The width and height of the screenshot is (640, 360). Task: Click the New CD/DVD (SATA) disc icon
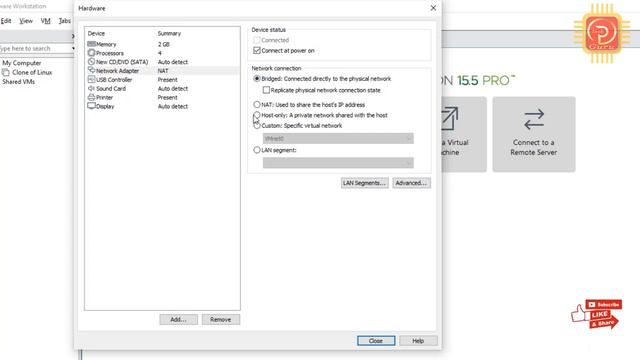(91, 62)
